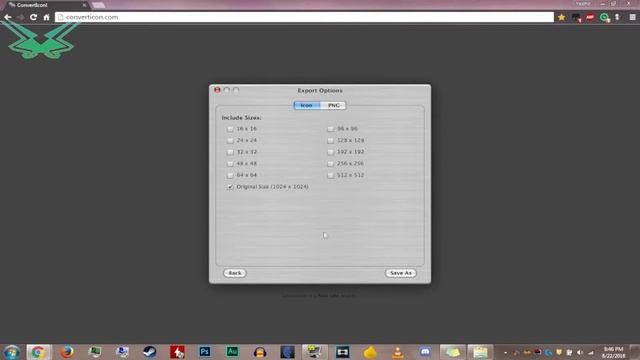This screenshot has width=640, height=360.
Task: Enable the 512 x 512 size checkbox
Action: [331, 175]
